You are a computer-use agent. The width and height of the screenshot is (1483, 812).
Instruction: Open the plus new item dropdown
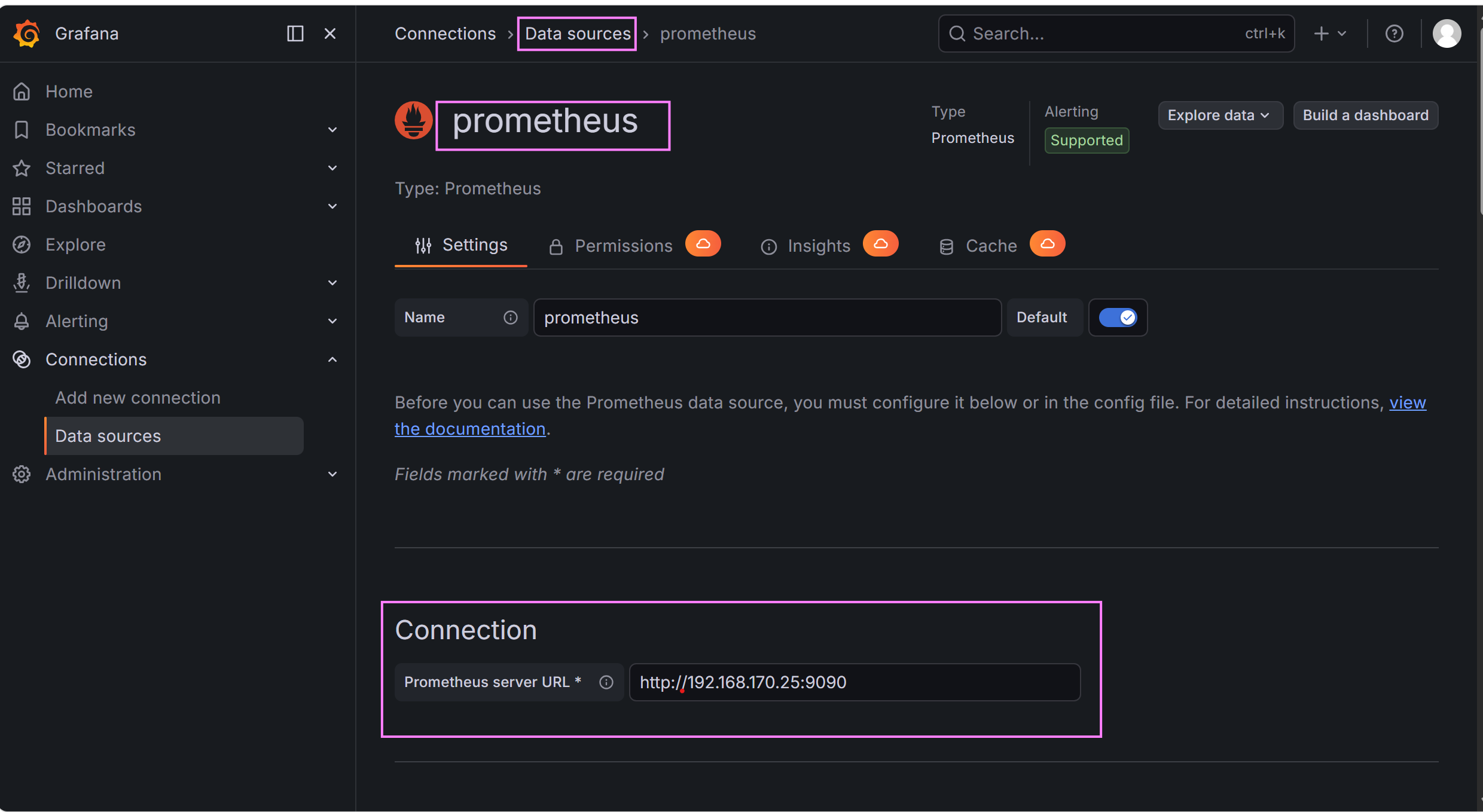tap(1329, 33)
